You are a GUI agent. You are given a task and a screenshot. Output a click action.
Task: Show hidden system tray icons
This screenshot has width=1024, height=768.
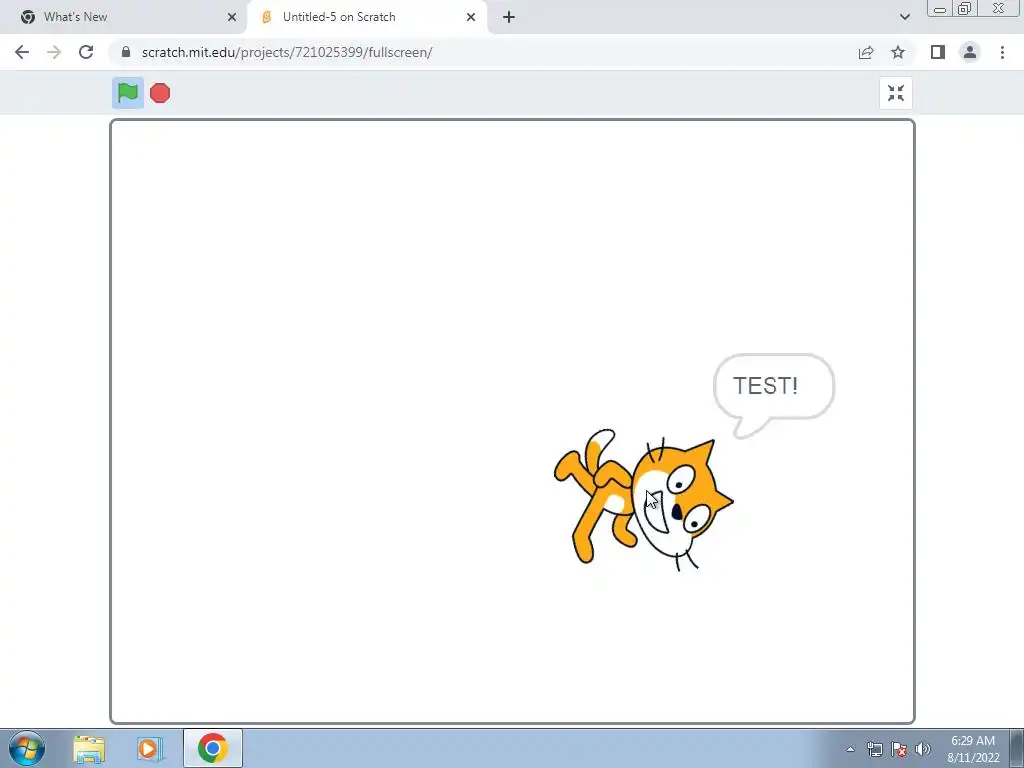pos(850,750)
